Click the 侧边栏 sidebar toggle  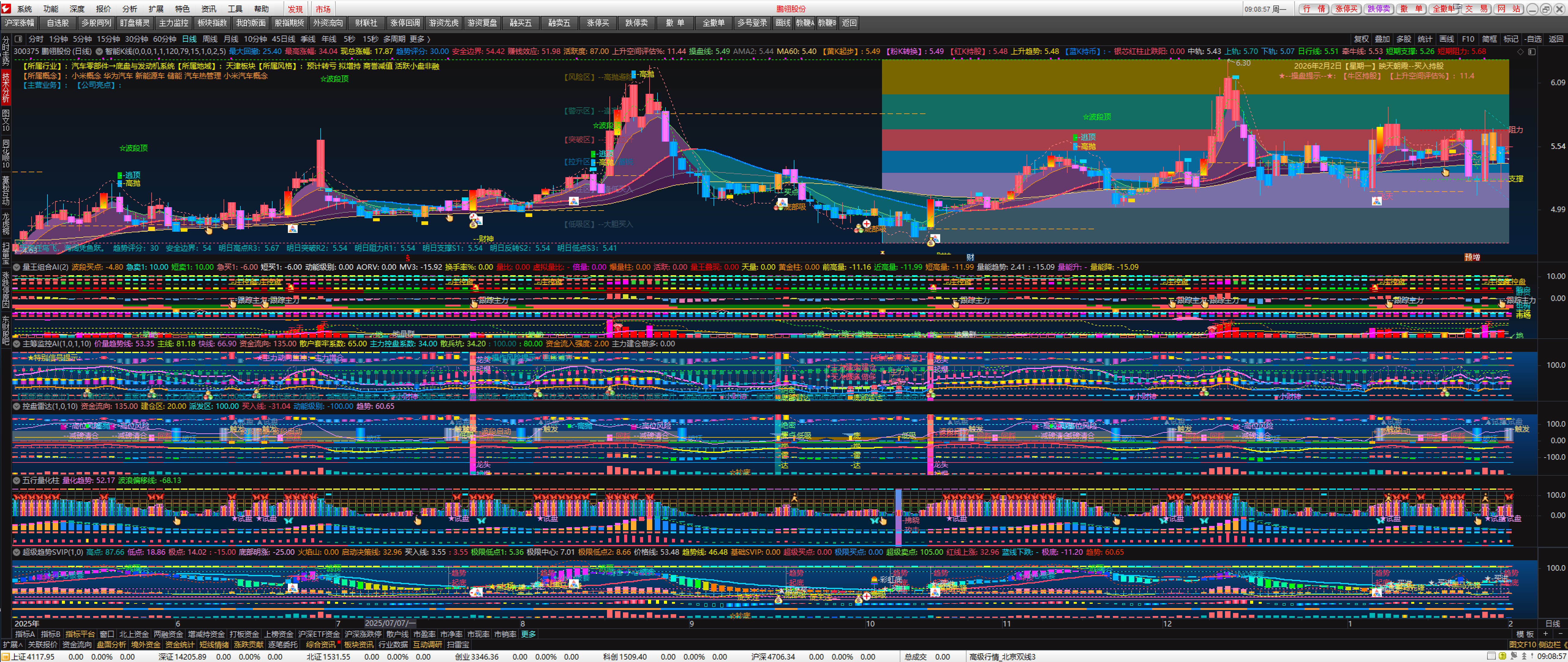tap(1549, 644)
